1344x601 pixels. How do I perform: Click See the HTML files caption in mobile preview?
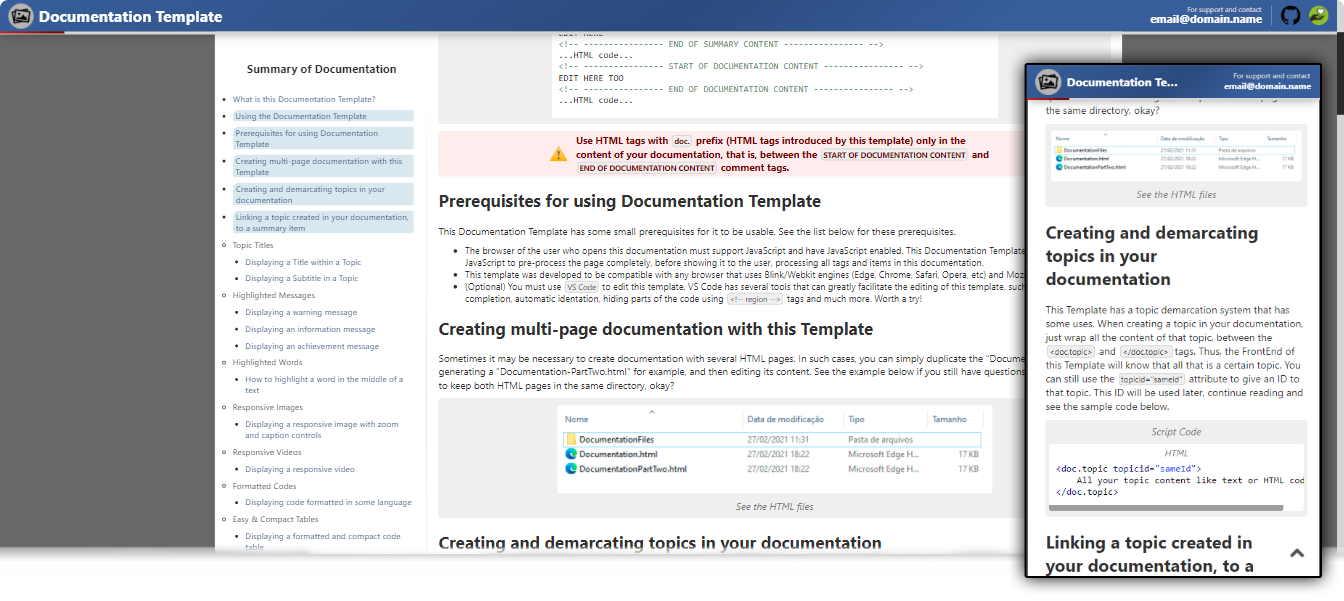pyautogui.click(x=1176, y=194)
